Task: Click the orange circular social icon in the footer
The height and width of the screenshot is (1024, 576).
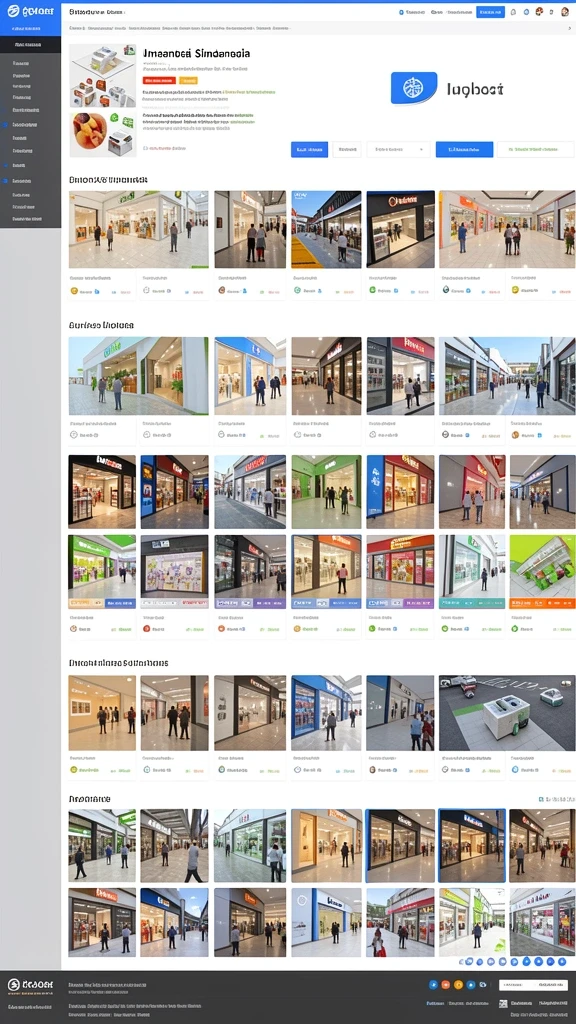Action: [x=445, y=984]
